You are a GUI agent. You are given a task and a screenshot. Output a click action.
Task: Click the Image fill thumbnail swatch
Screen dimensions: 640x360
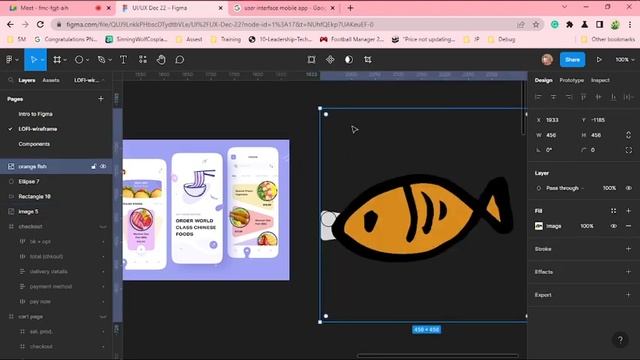pos(539,226)
